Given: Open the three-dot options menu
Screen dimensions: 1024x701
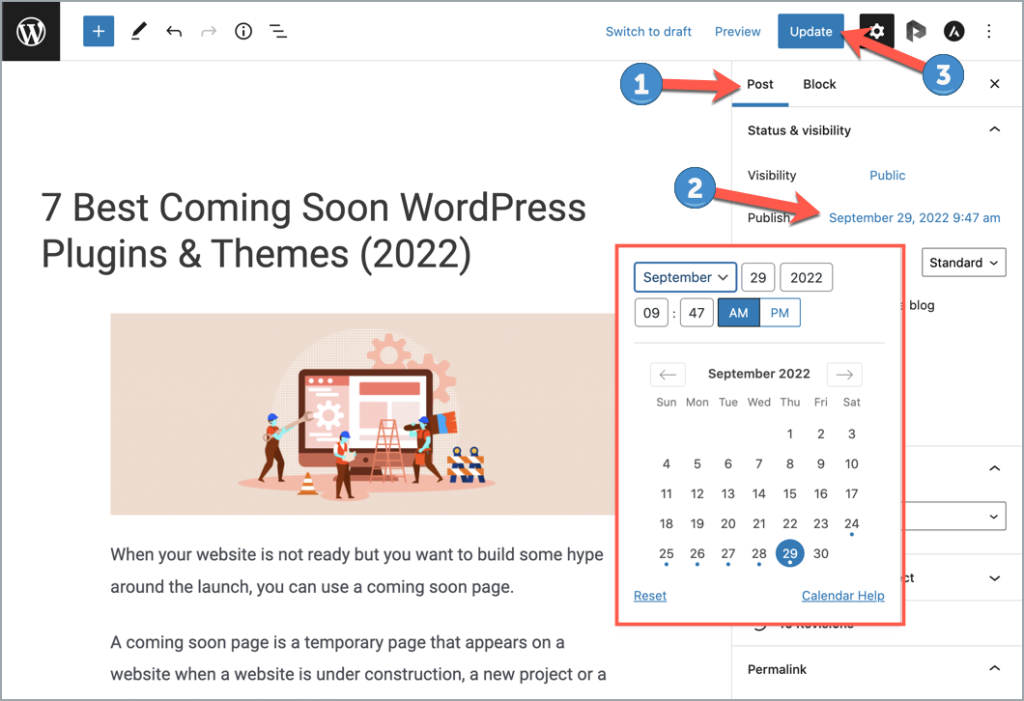Looking at the screenshot, I should point(988,31).
